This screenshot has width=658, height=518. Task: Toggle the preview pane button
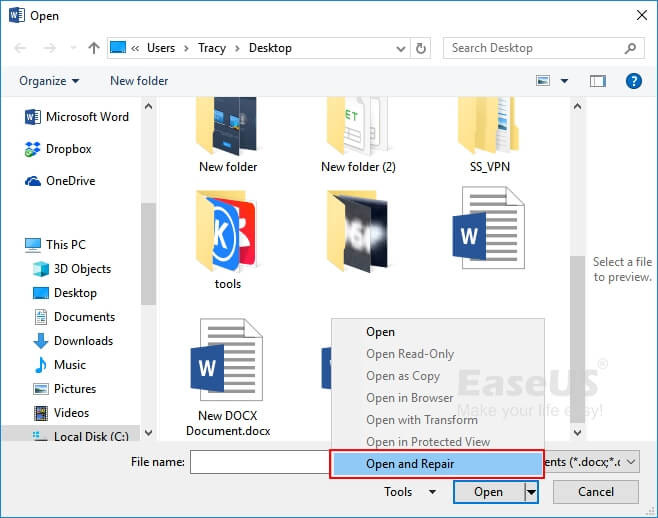pyautogui.click(x=598, y=81)
